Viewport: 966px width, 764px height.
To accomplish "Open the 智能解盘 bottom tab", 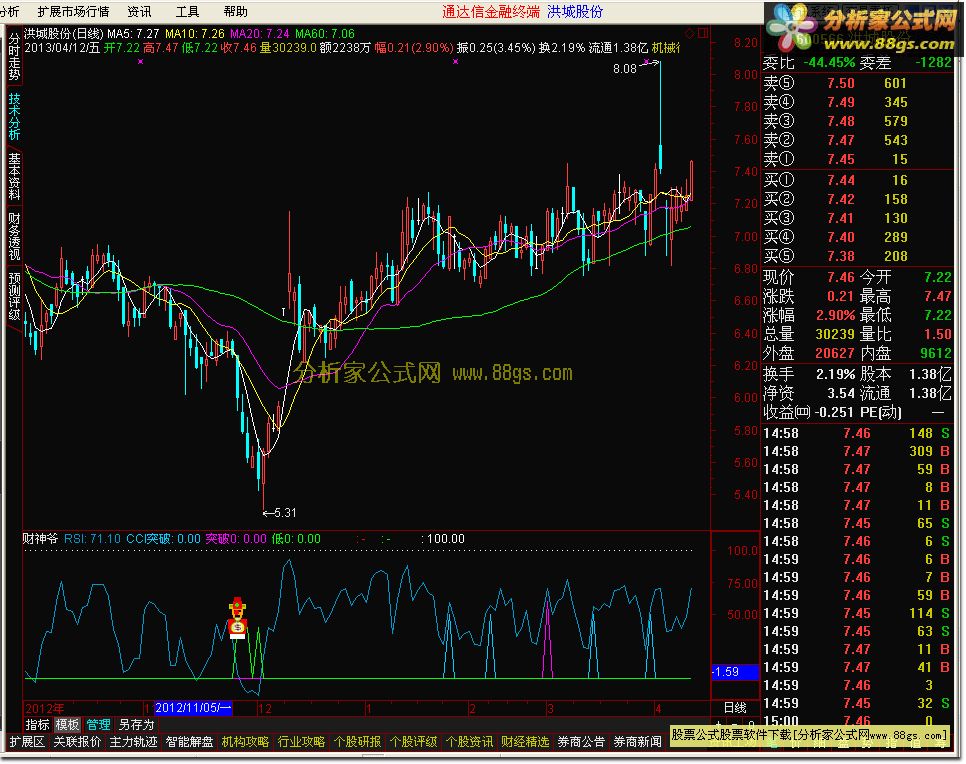I will point(189,742).
